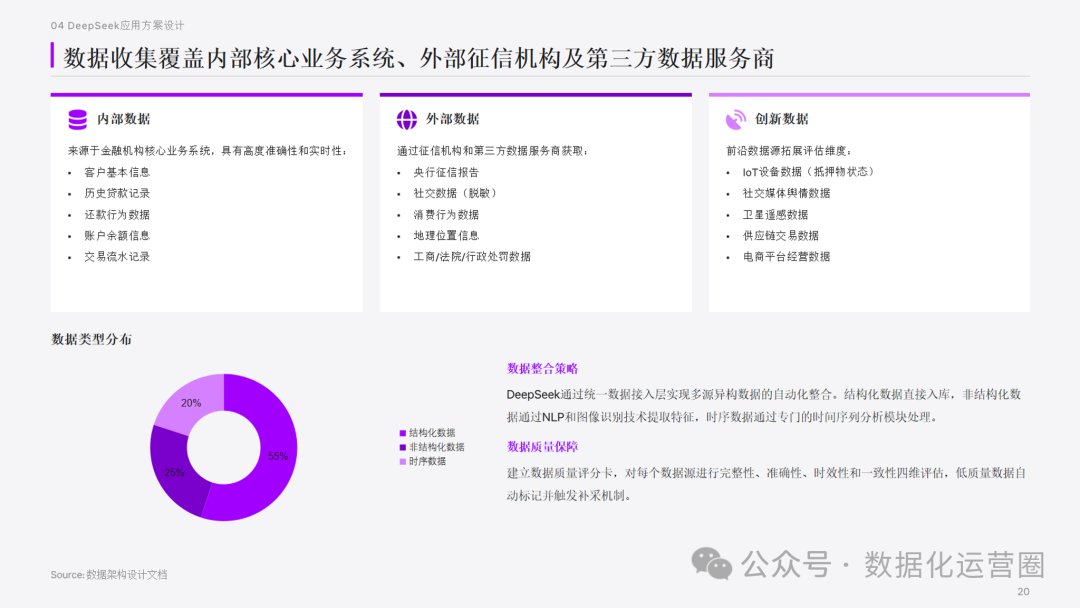Click the 社交数据（脱敏） bullet item
1080x608 pixels.
click(455, 193)
